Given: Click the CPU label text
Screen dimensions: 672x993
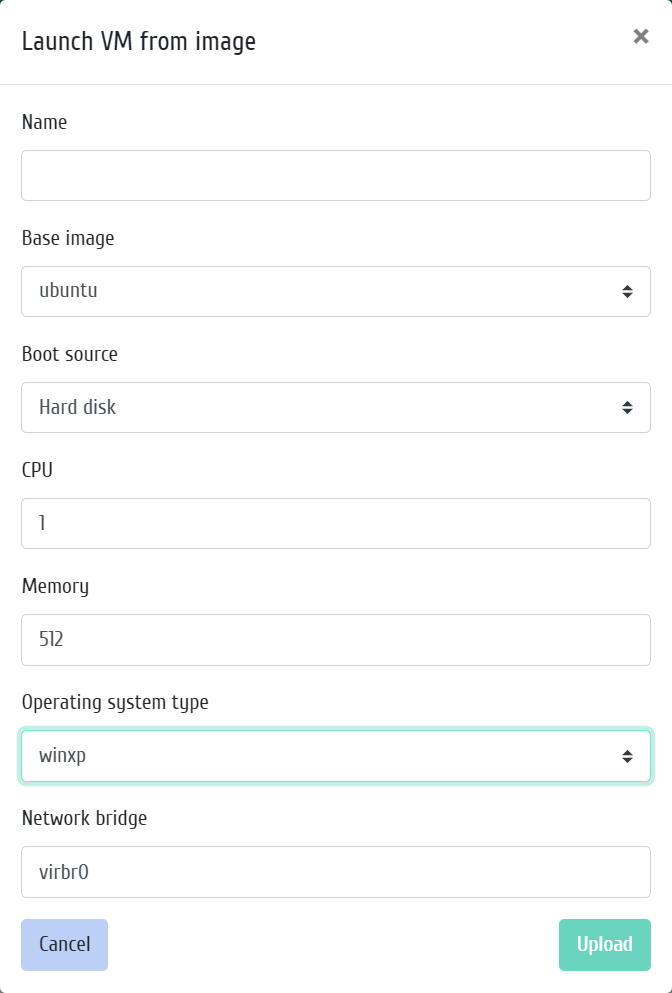Looking at the screenshot, I should pyautogui.click(x=37, y=470).
